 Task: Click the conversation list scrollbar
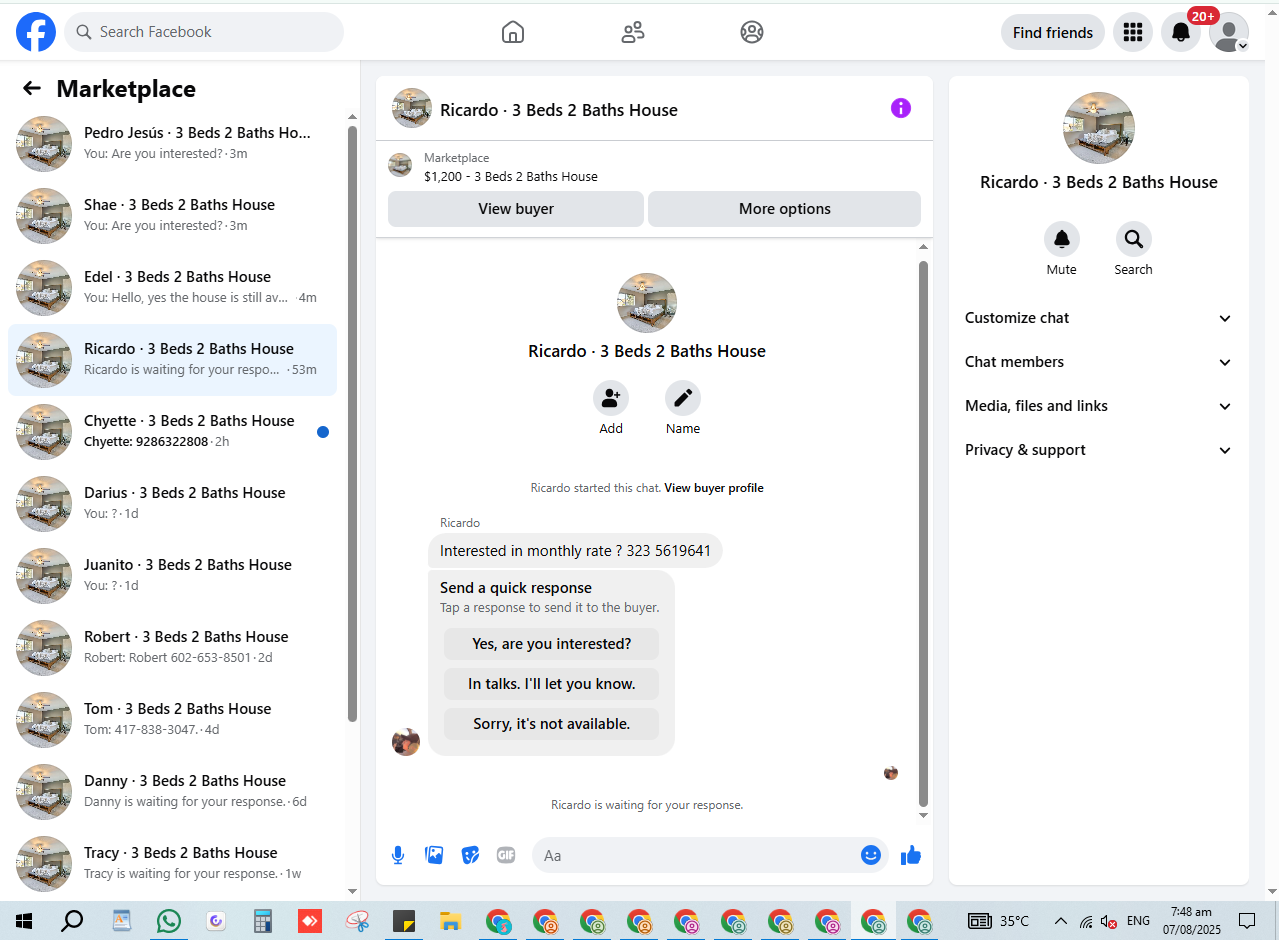point(352,424)
